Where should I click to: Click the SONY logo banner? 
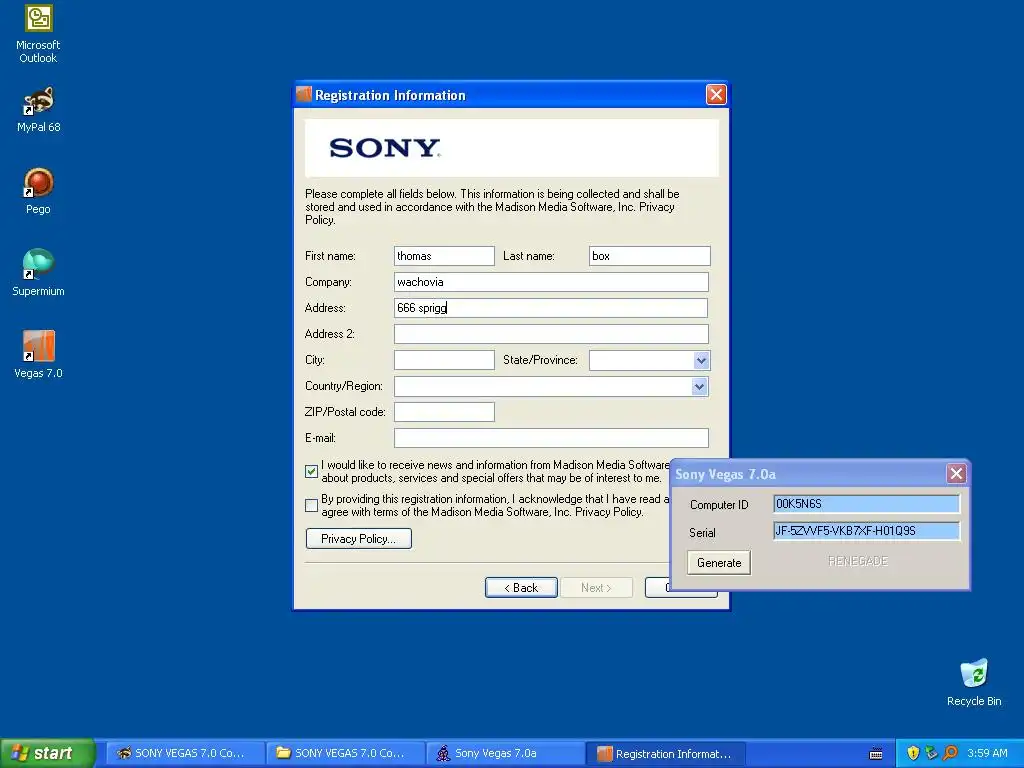coord(512,148)
